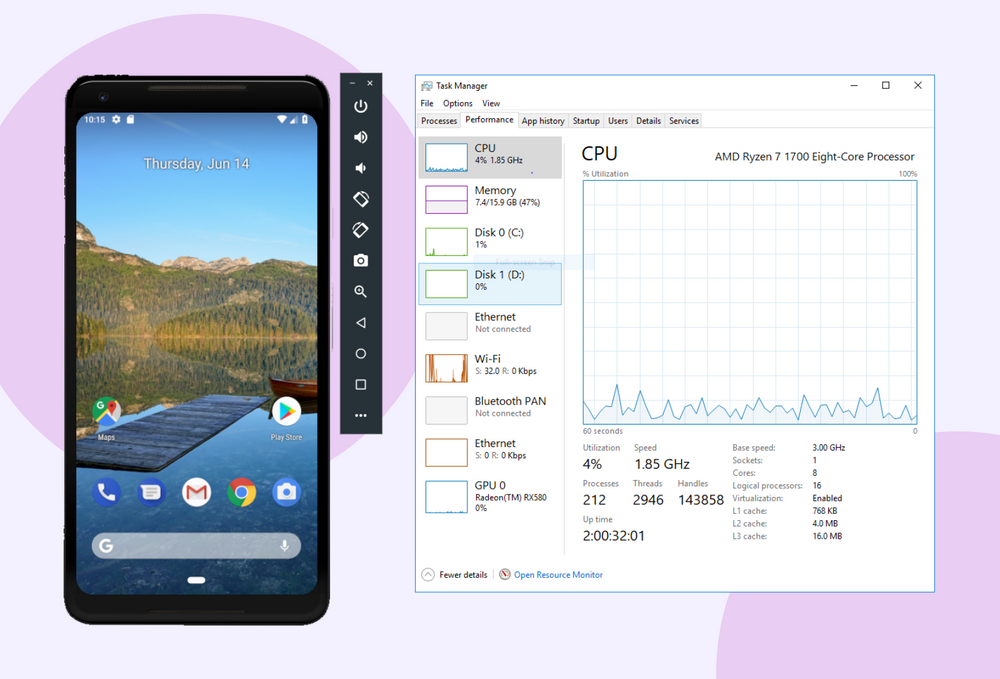Switch to the Processes tab
Image resolution: width=1000 pixels, height=679 pixels.
click(438, 119)
